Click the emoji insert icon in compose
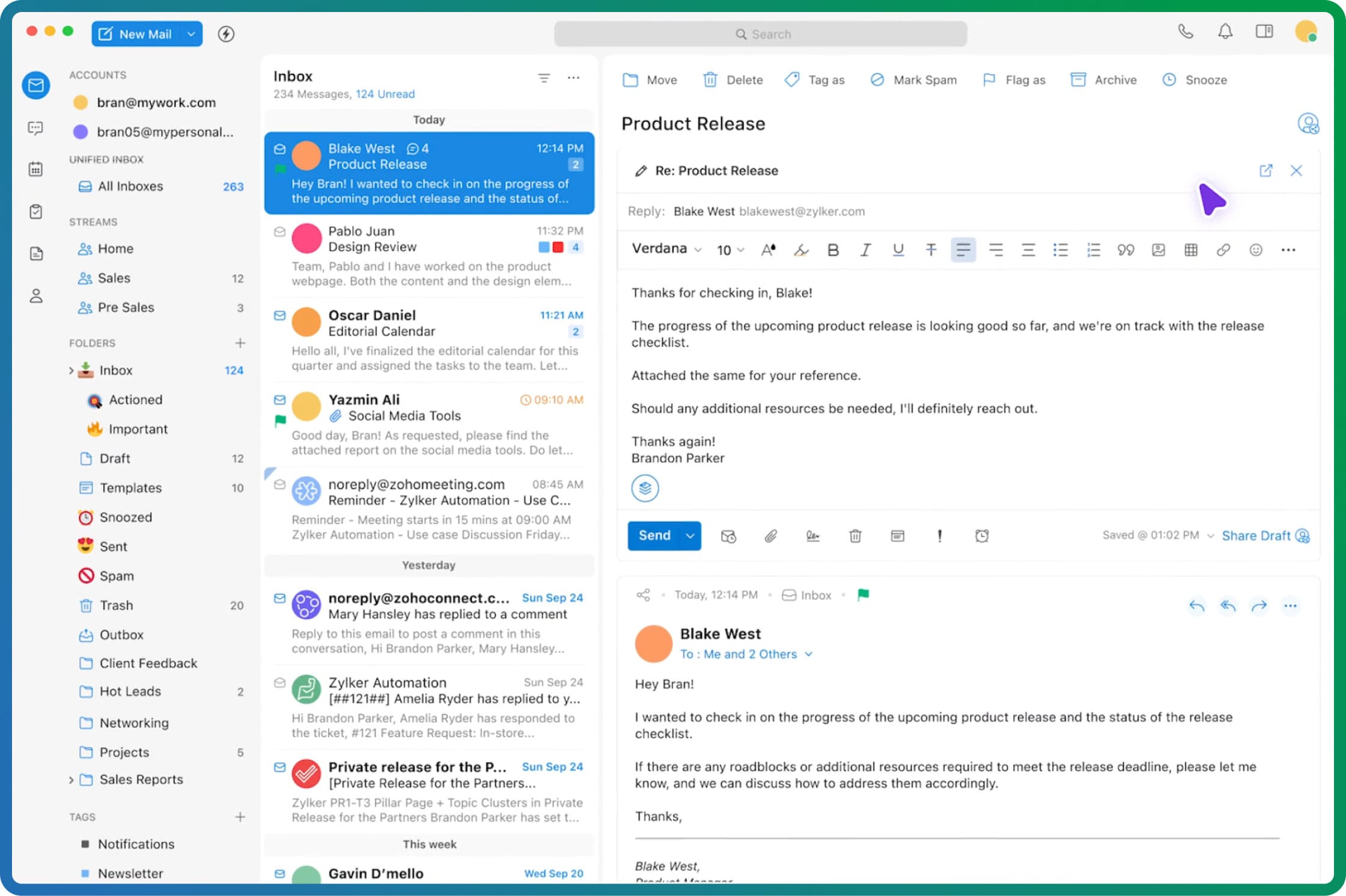The image size is (1346, 896). click(1255, 250)
